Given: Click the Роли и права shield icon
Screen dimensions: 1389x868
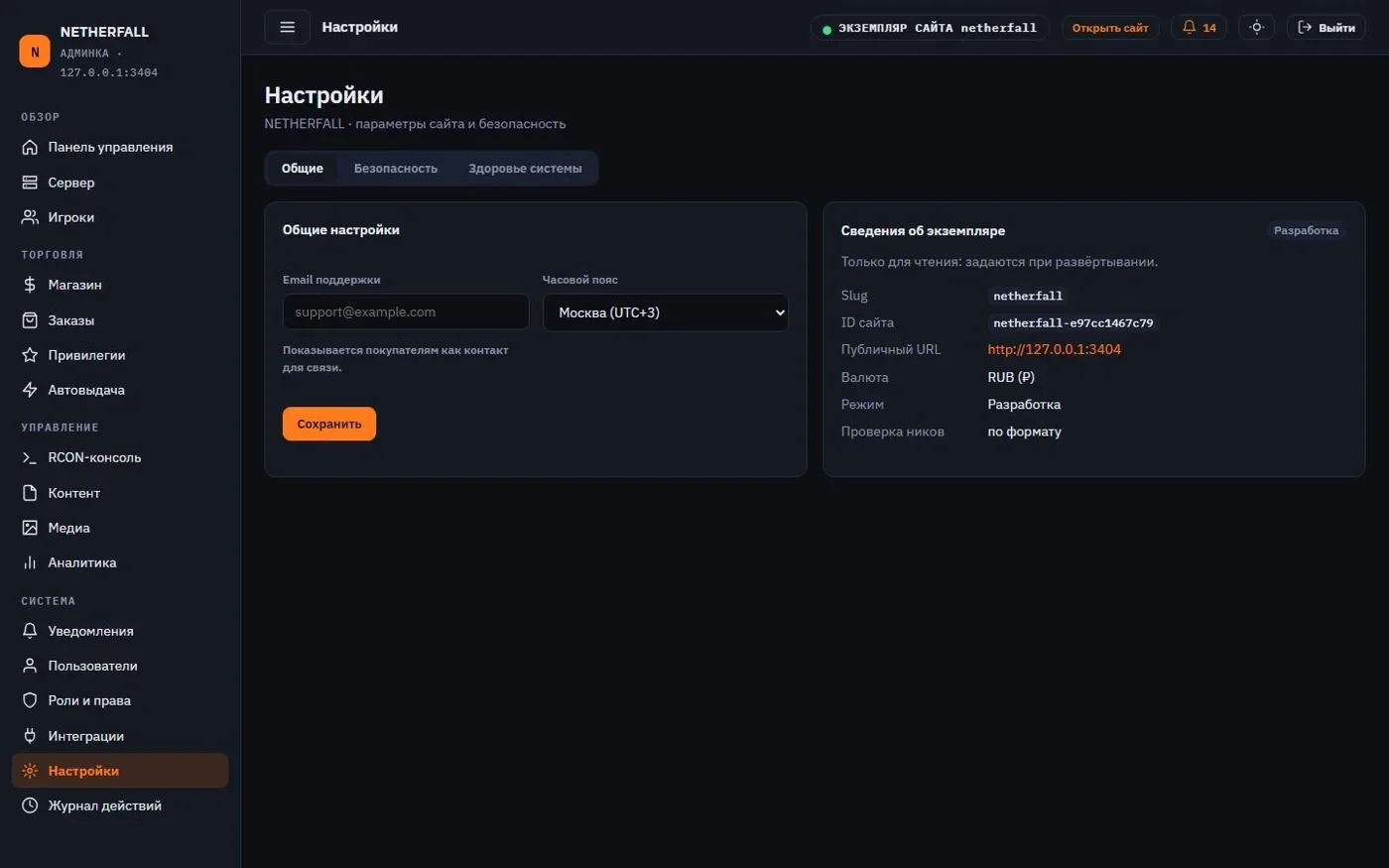Looking at the screenshot, I should (x=30, y=700).
